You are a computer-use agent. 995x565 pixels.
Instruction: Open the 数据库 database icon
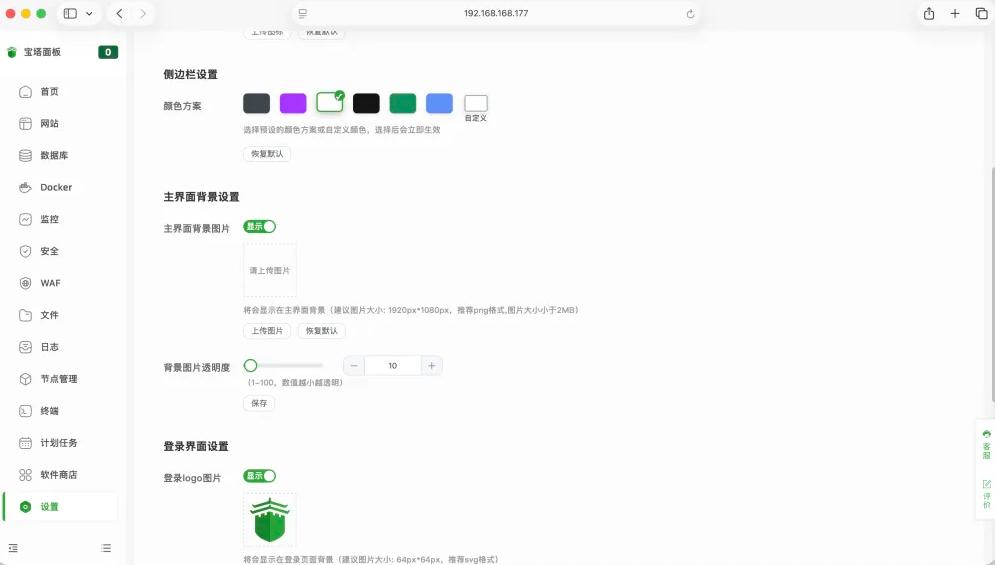tap(25, 156)
